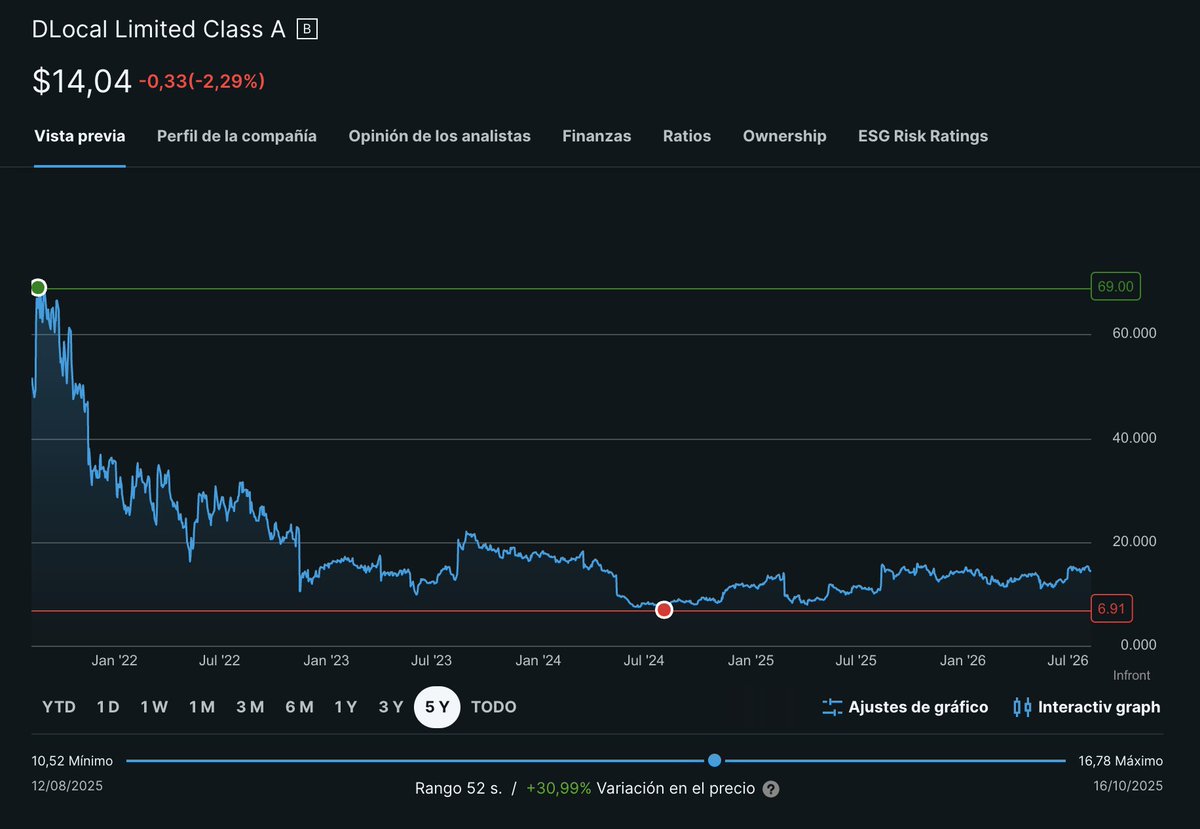Open Interactiv graph link

tap(1087, 707)
